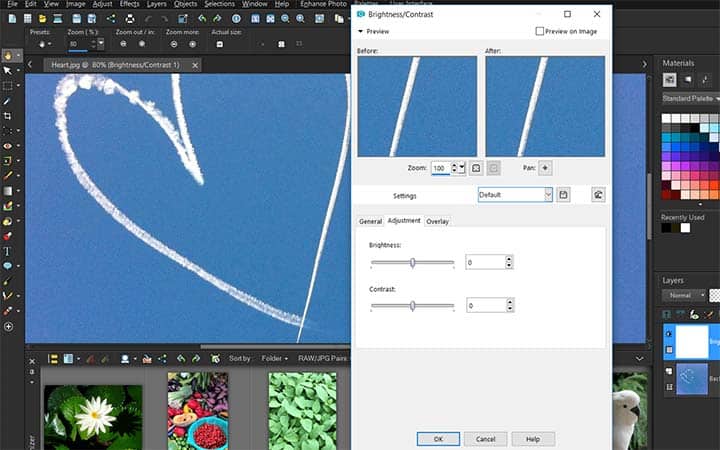Select the speech bubble Preset Shape tool
Screen dimensions: 720x450
click(x=8, y=266)
